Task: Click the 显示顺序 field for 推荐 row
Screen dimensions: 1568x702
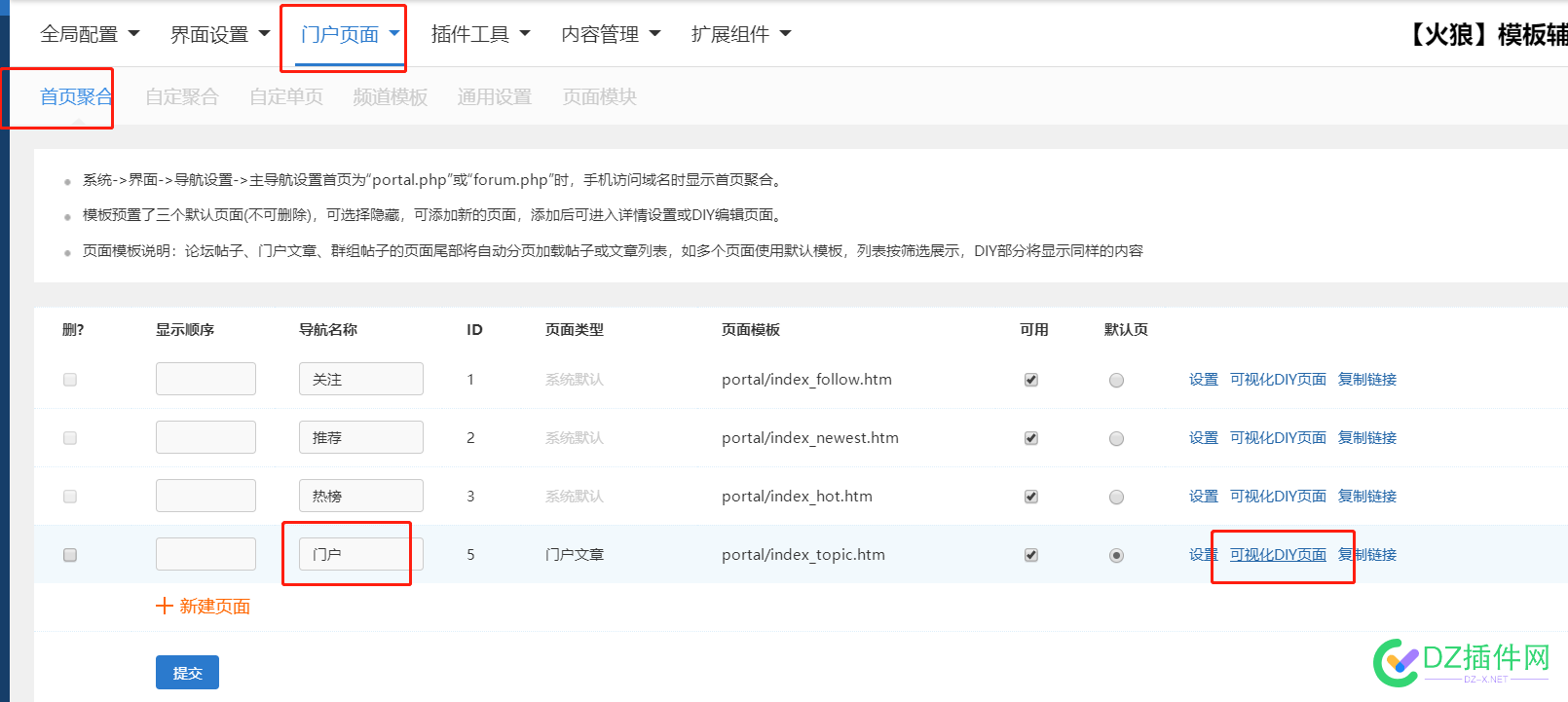Action: 205,437
